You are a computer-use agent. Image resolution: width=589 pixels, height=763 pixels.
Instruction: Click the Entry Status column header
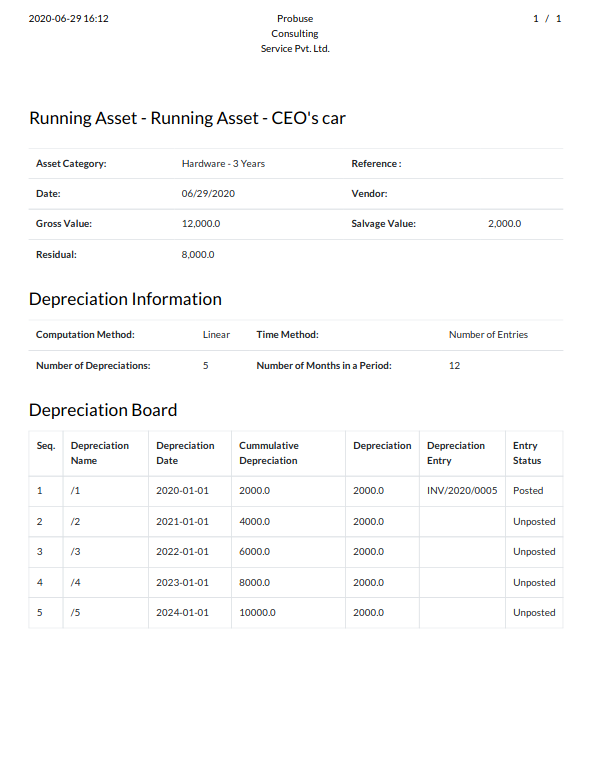pos(527,453)
